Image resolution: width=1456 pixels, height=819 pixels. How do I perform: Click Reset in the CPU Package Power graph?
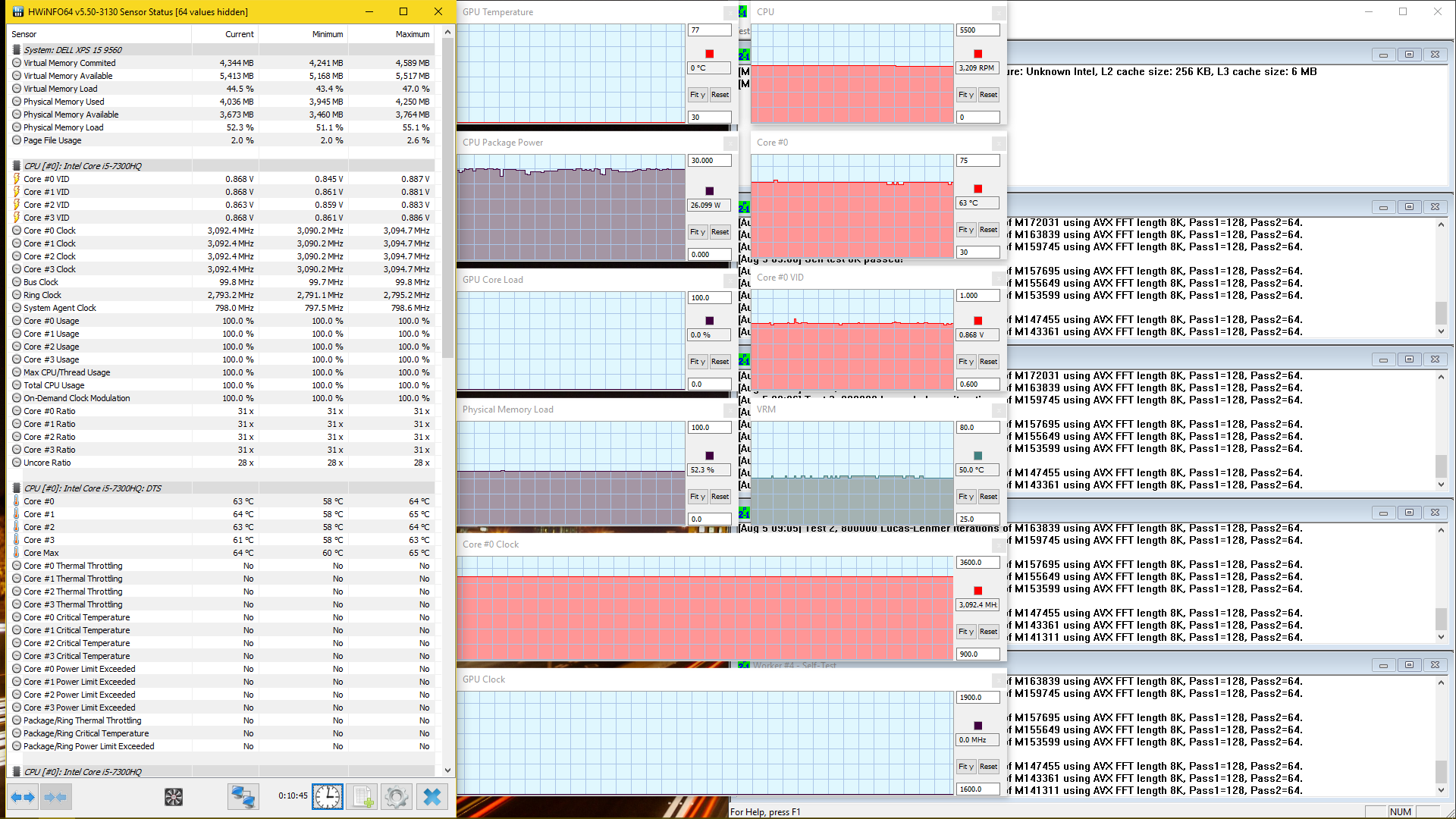[x=720, y=232]
